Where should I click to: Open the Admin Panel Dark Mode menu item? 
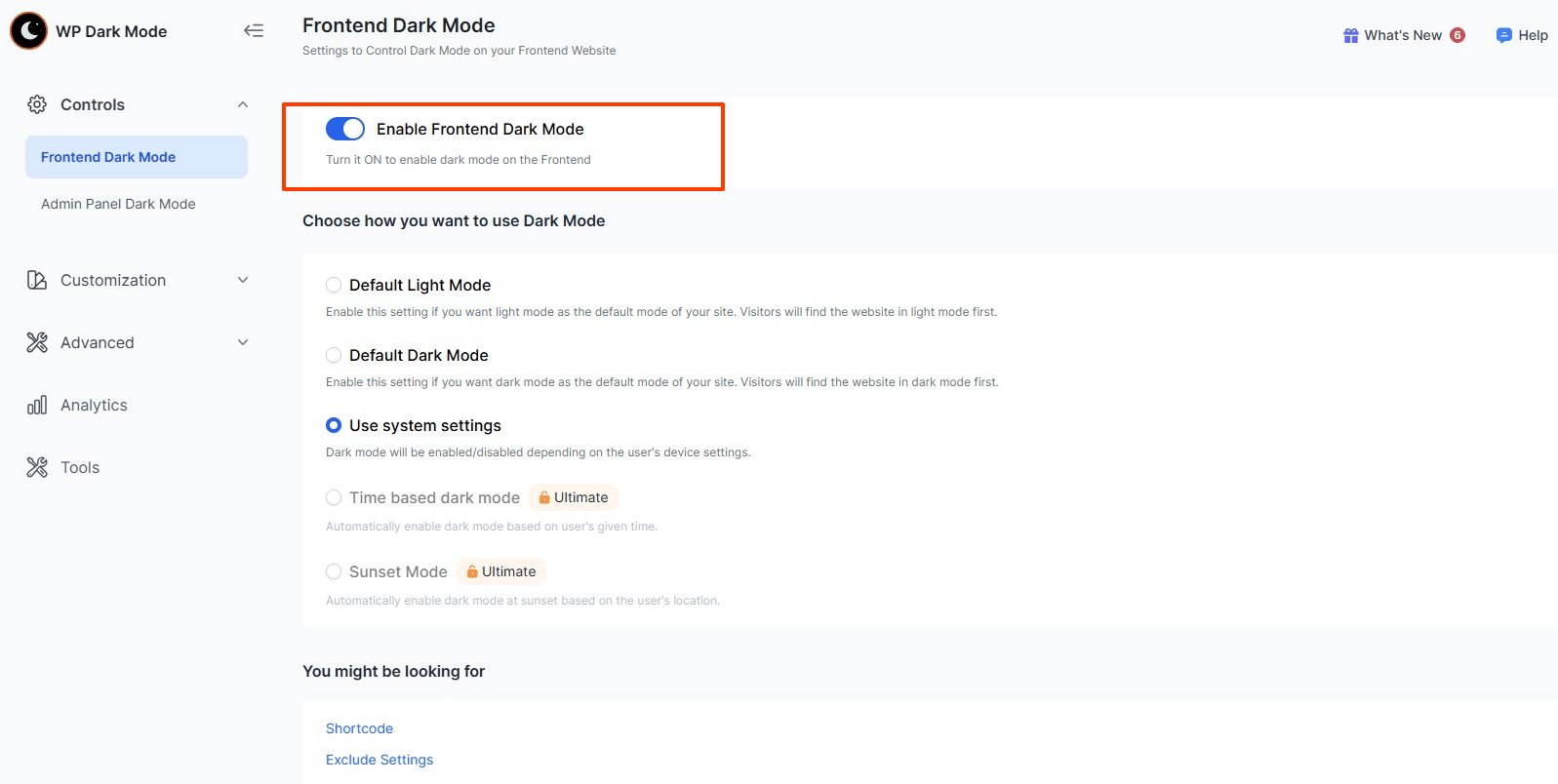(118, 204)
